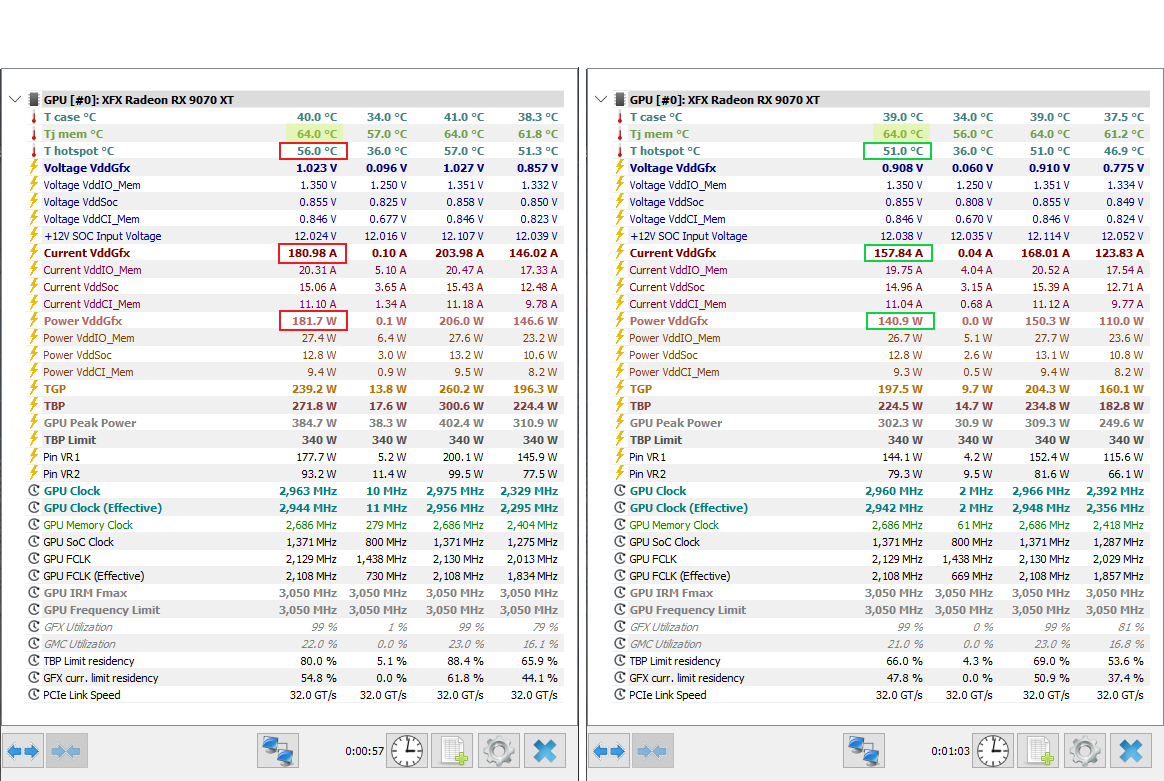This screenshot has height=781, width=1164.
Task: Select 'GPU SoC Clock' label in left window
Action: 79,542
